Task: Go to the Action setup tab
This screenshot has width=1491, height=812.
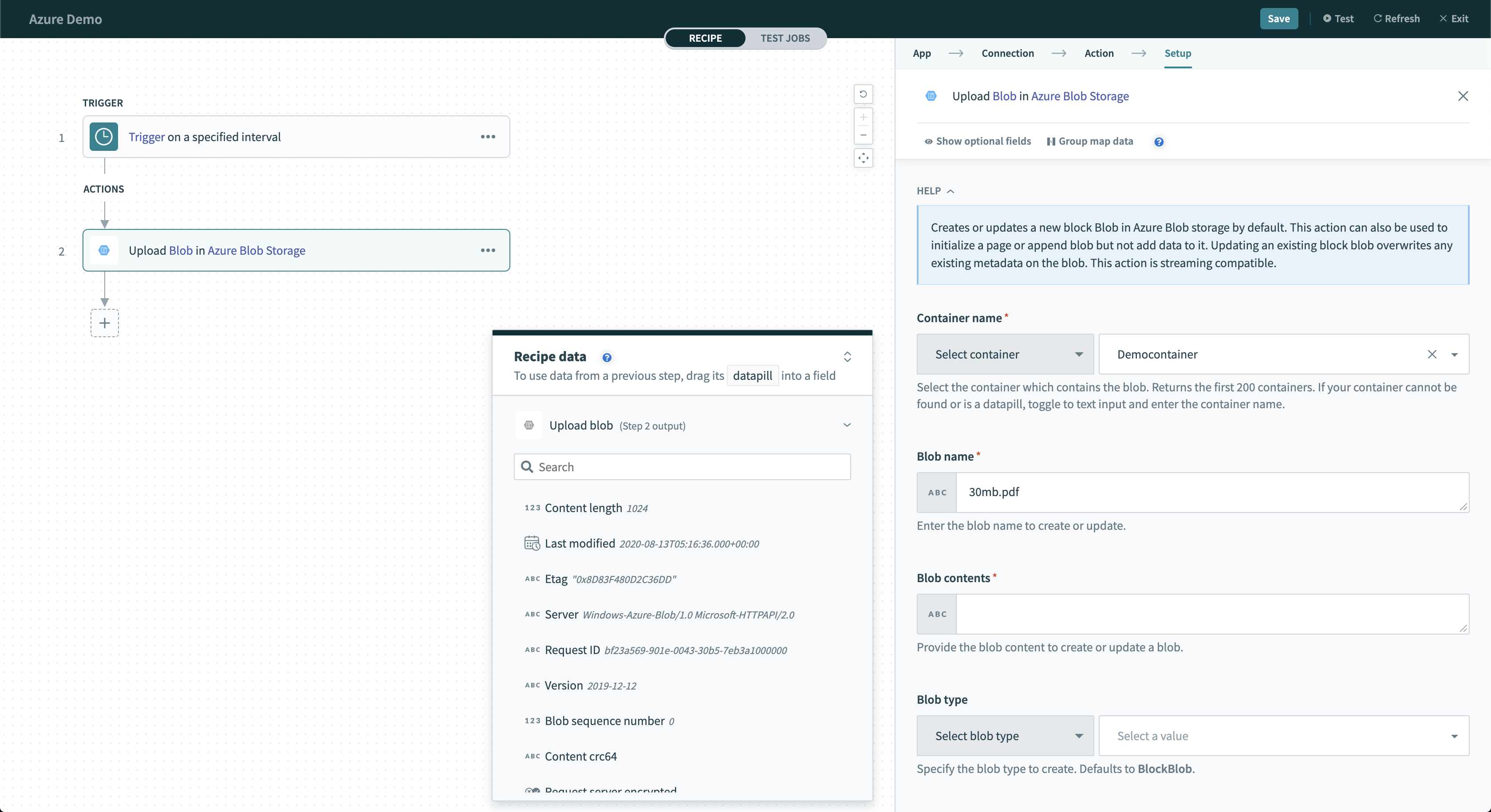Action: pos(1099,53)
